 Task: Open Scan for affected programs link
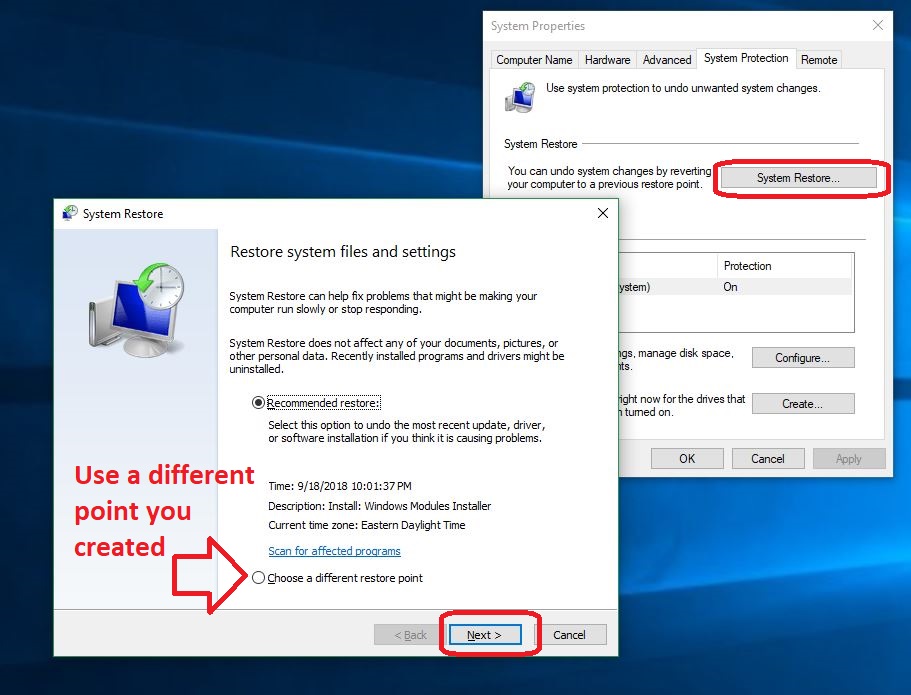(x=334, y=551)
